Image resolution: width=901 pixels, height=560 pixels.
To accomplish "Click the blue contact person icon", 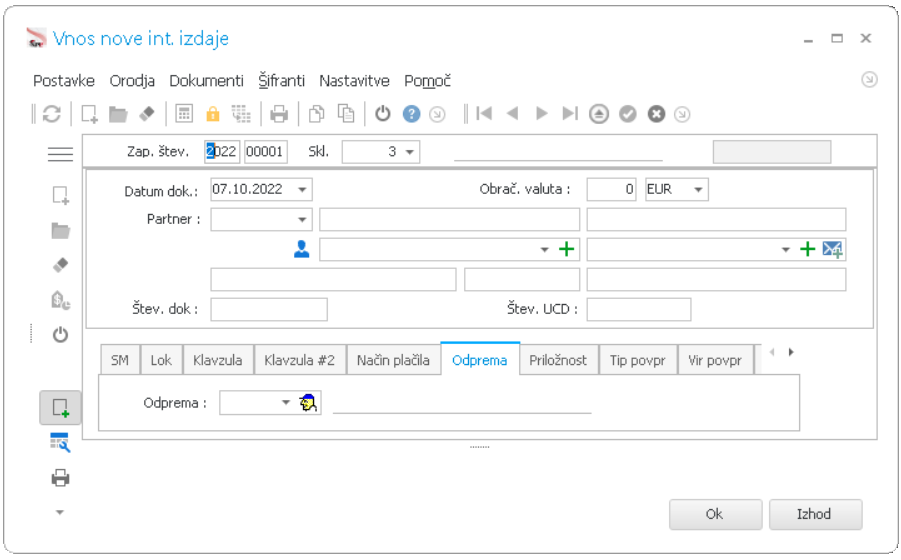I will (x=302, y=249).
